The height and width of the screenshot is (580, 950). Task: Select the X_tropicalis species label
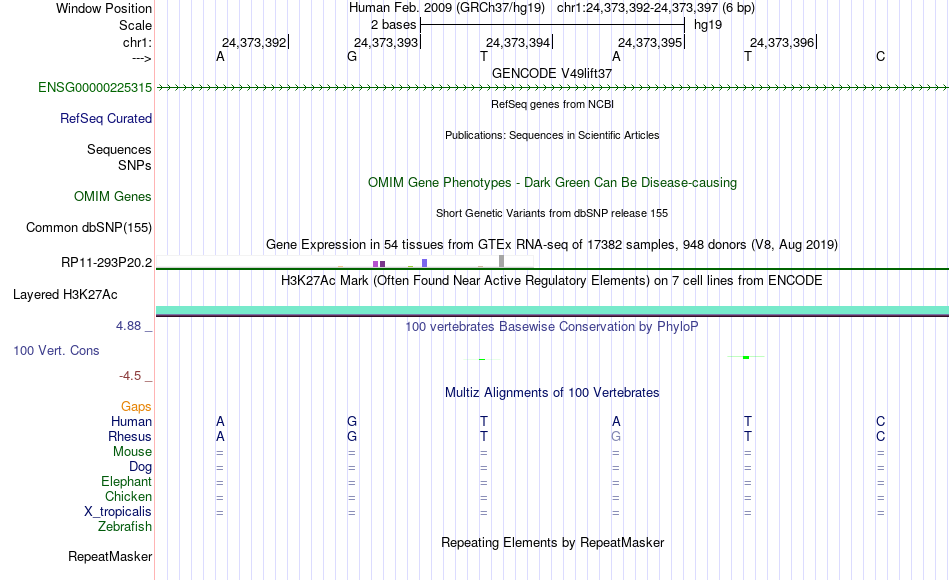coord(118,512)
